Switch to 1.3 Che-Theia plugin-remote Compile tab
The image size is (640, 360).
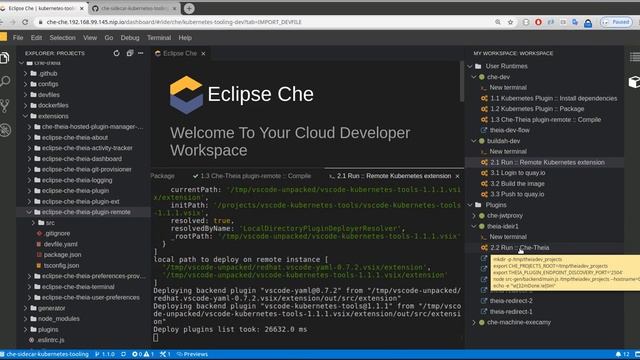coord(252,176)
